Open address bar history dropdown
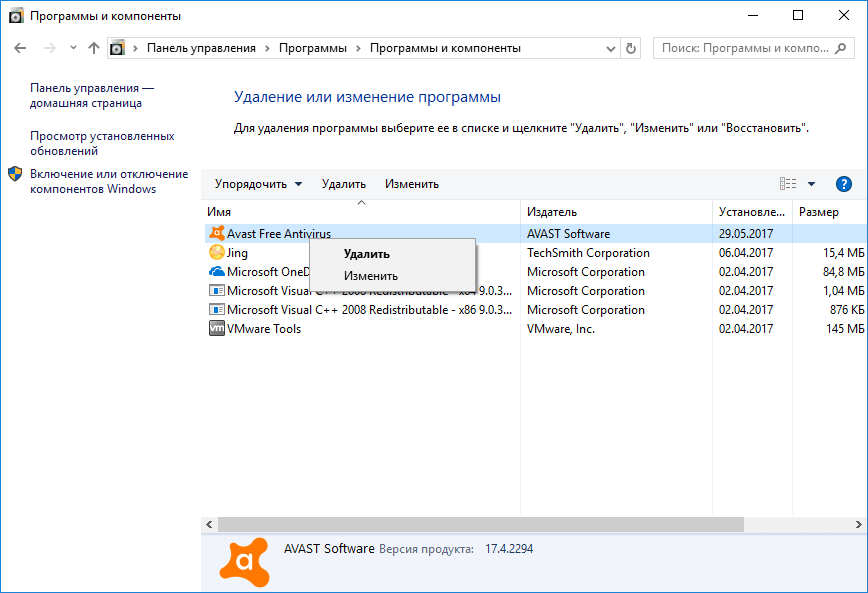This screenshot has height=593, width=868. point(611,49)
